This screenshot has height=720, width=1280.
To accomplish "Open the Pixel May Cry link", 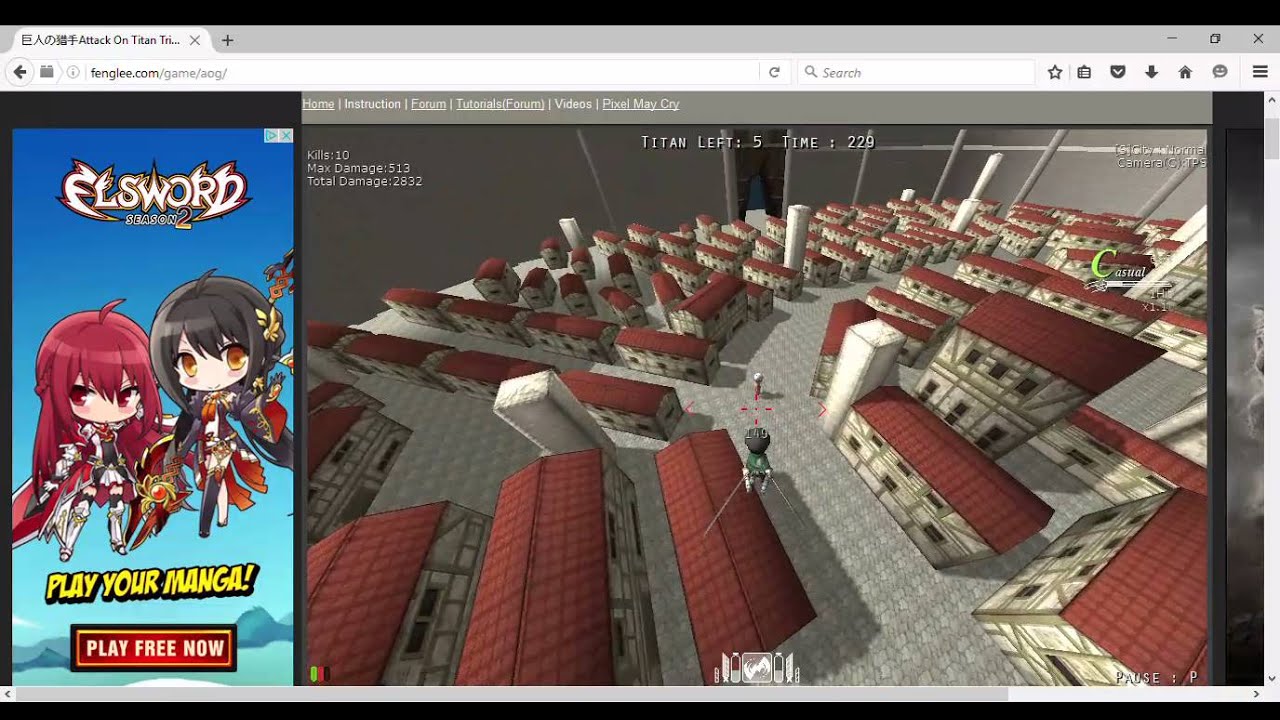I will [x=640, y=104].
